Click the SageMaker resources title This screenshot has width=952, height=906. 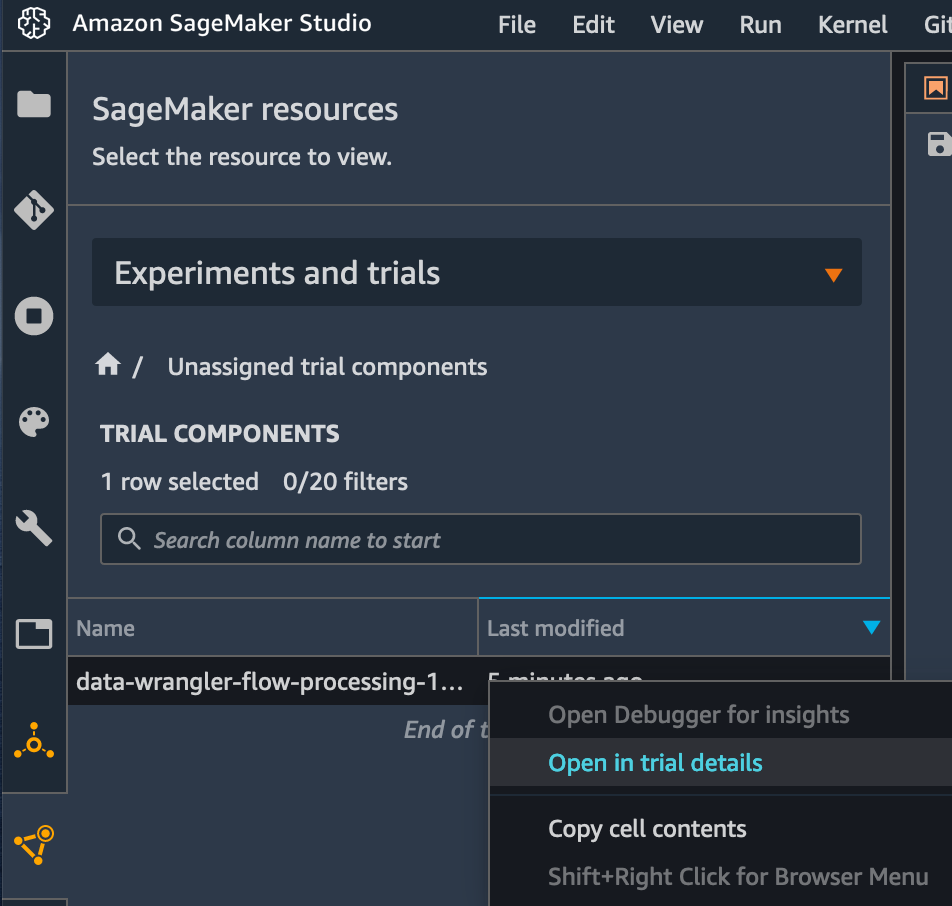pos(245,110)
